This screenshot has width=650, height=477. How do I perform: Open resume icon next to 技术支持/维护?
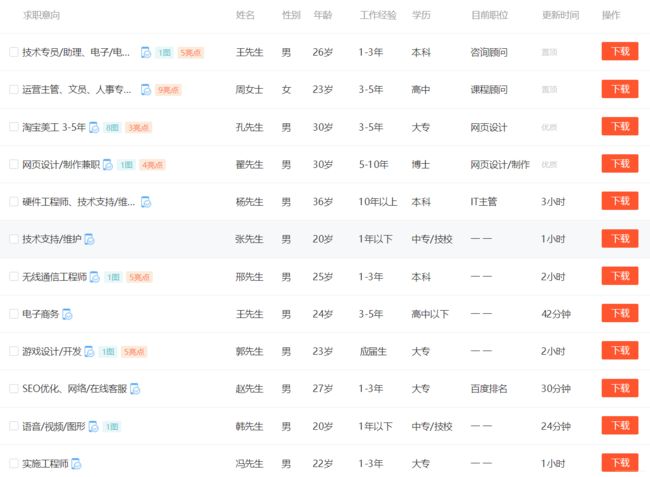coord(89,239)
